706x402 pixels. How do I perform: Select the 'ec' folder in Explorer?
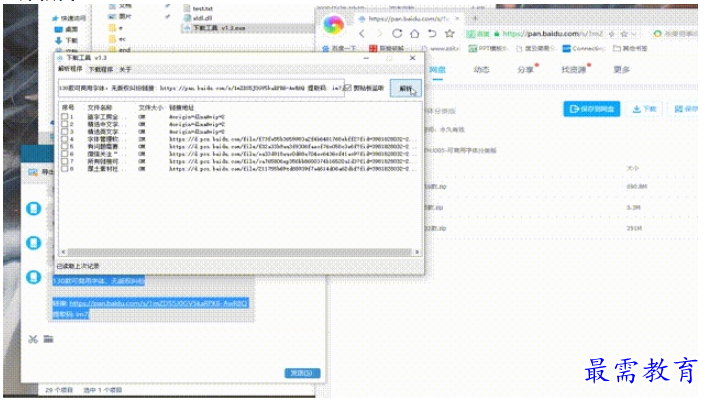[117, 39]
